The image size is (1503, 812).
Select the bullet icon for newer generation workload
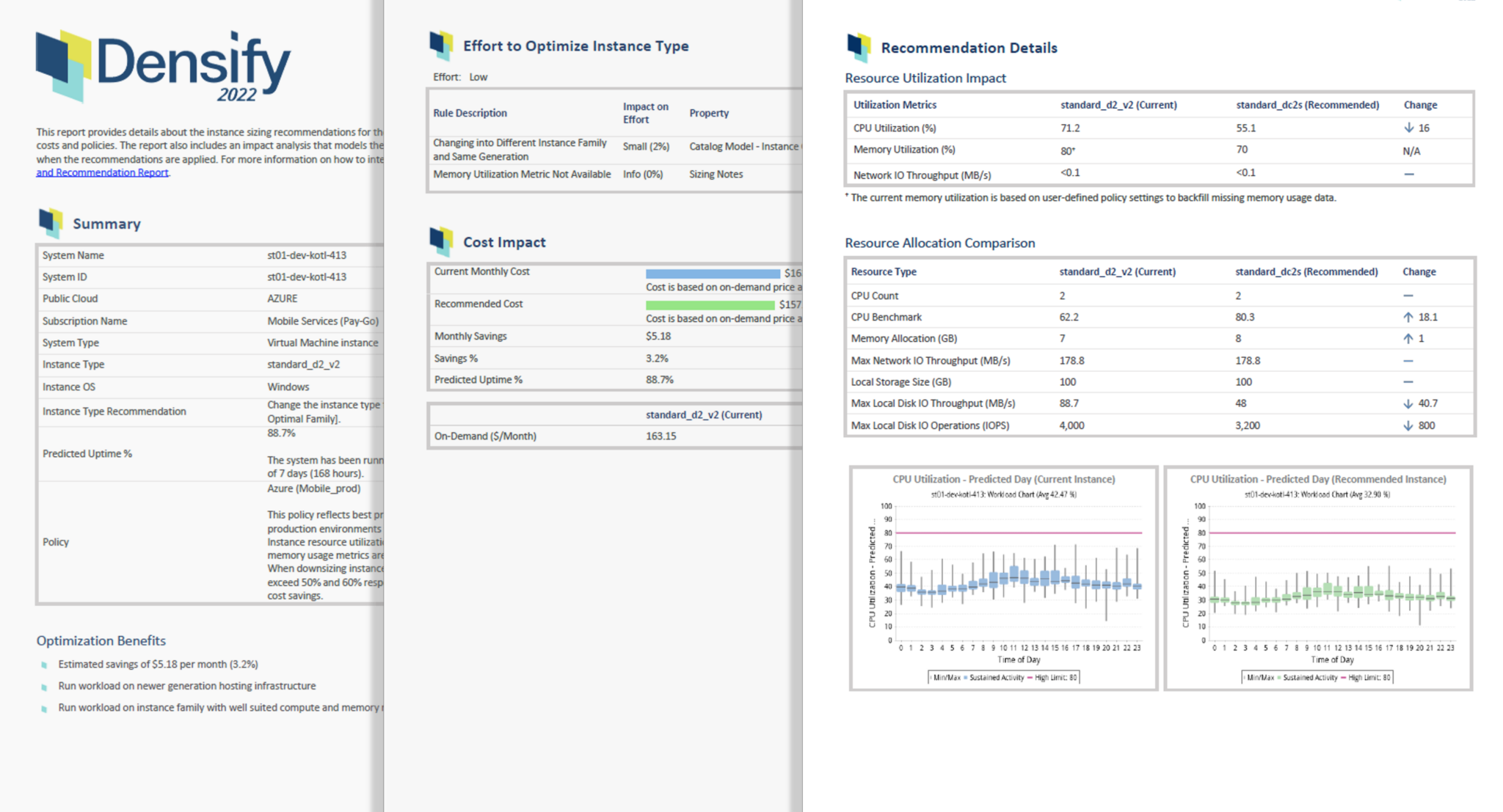pyautogui.click(x=44, y=686)
